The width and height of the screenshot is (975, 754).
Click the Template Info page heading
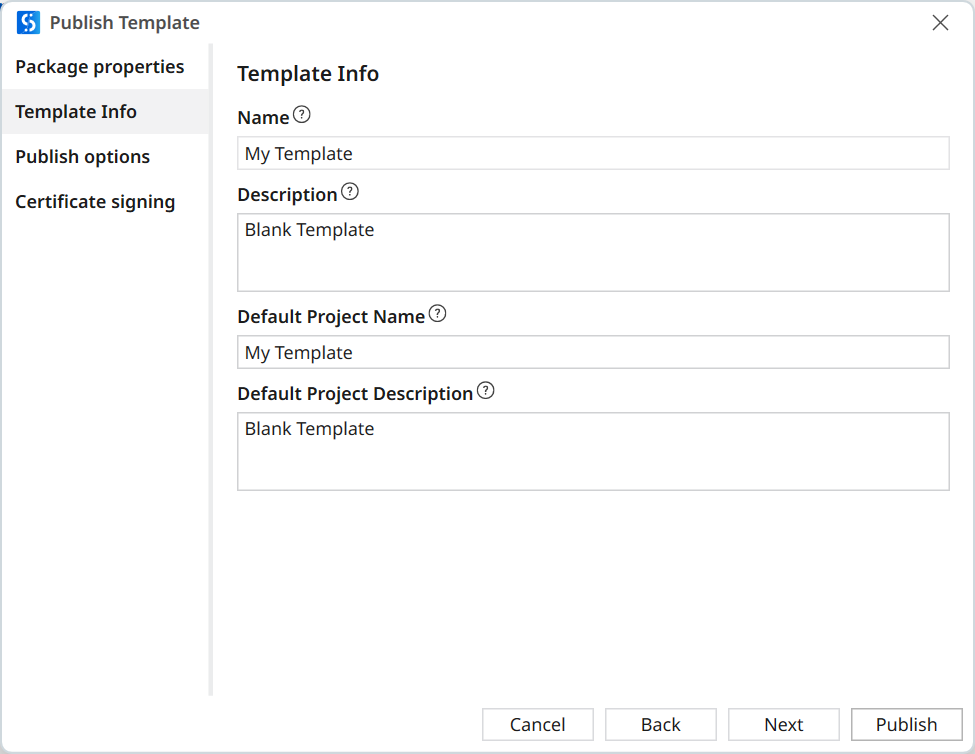tap(308, 74)
